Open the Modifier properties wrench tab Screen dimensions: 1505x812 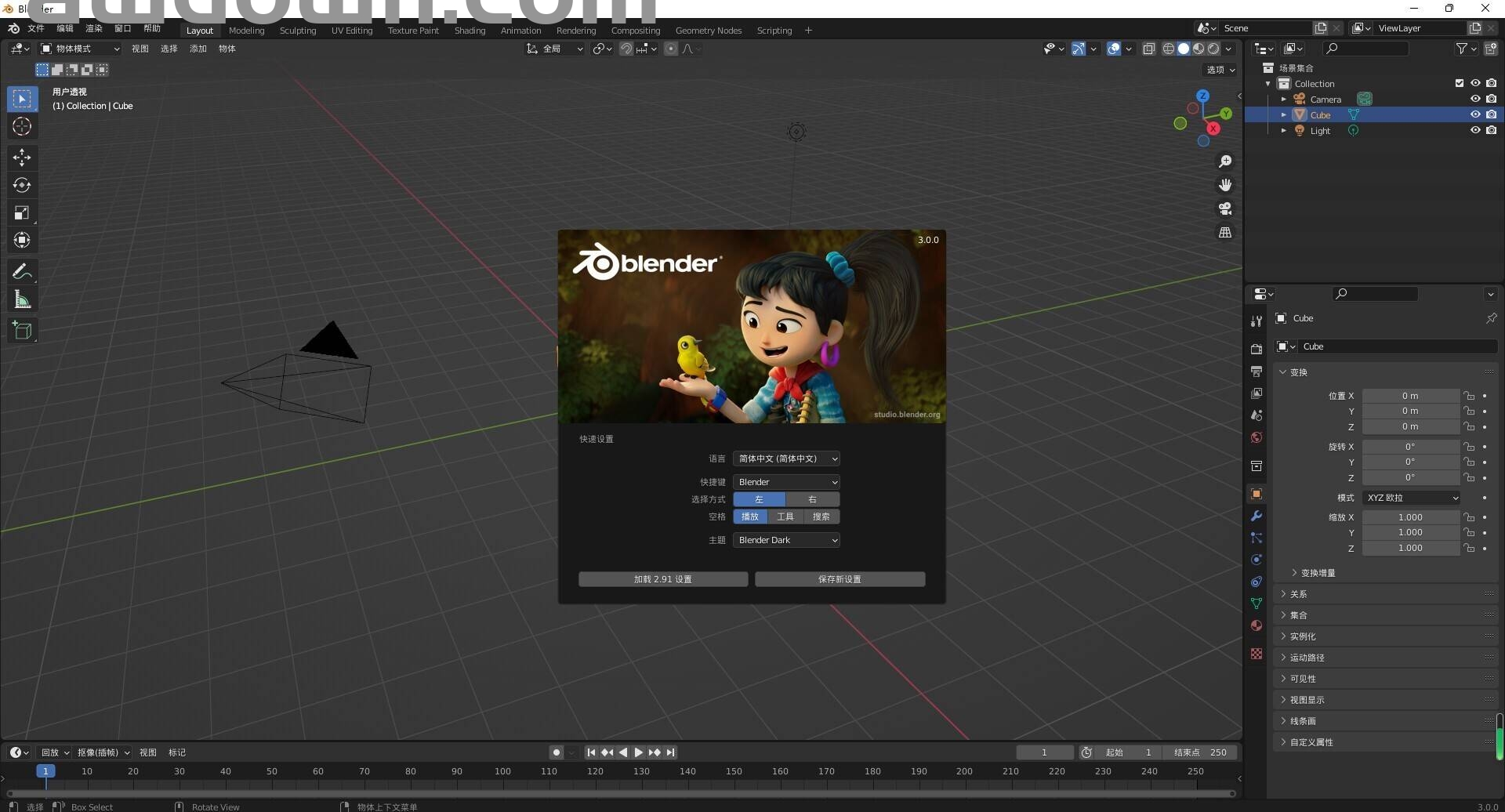(1257, 516)
